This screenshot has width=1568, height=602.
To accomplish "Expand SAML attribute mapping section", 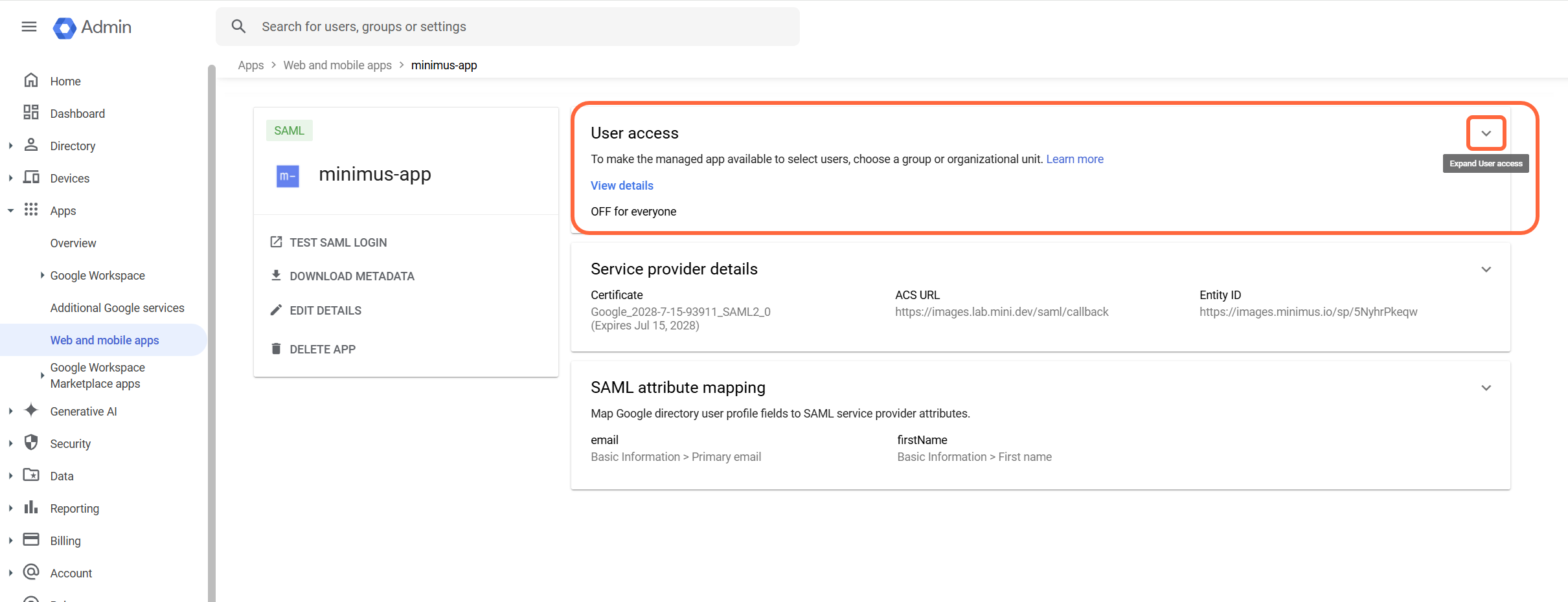I will coord(1486,388).
